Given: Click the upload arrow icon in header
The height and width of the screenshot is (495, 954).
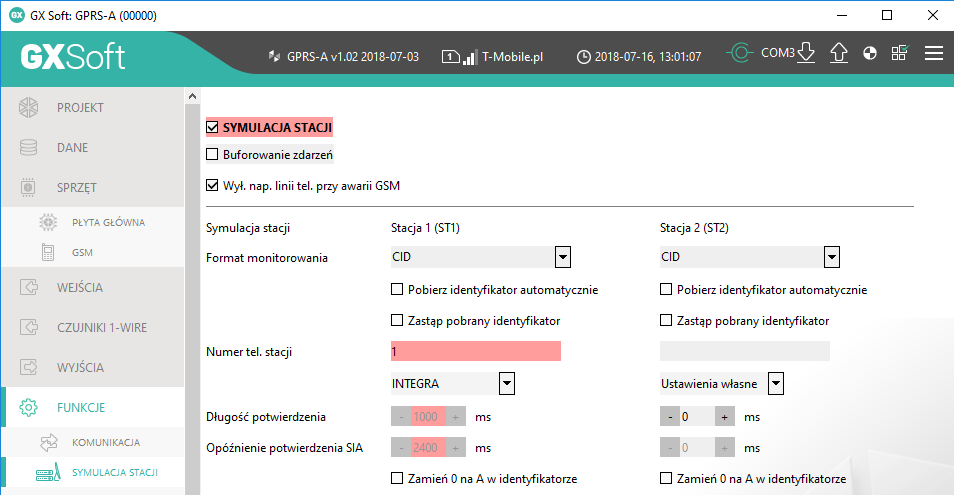Looking at the screenshot, I should click(839, 54).
